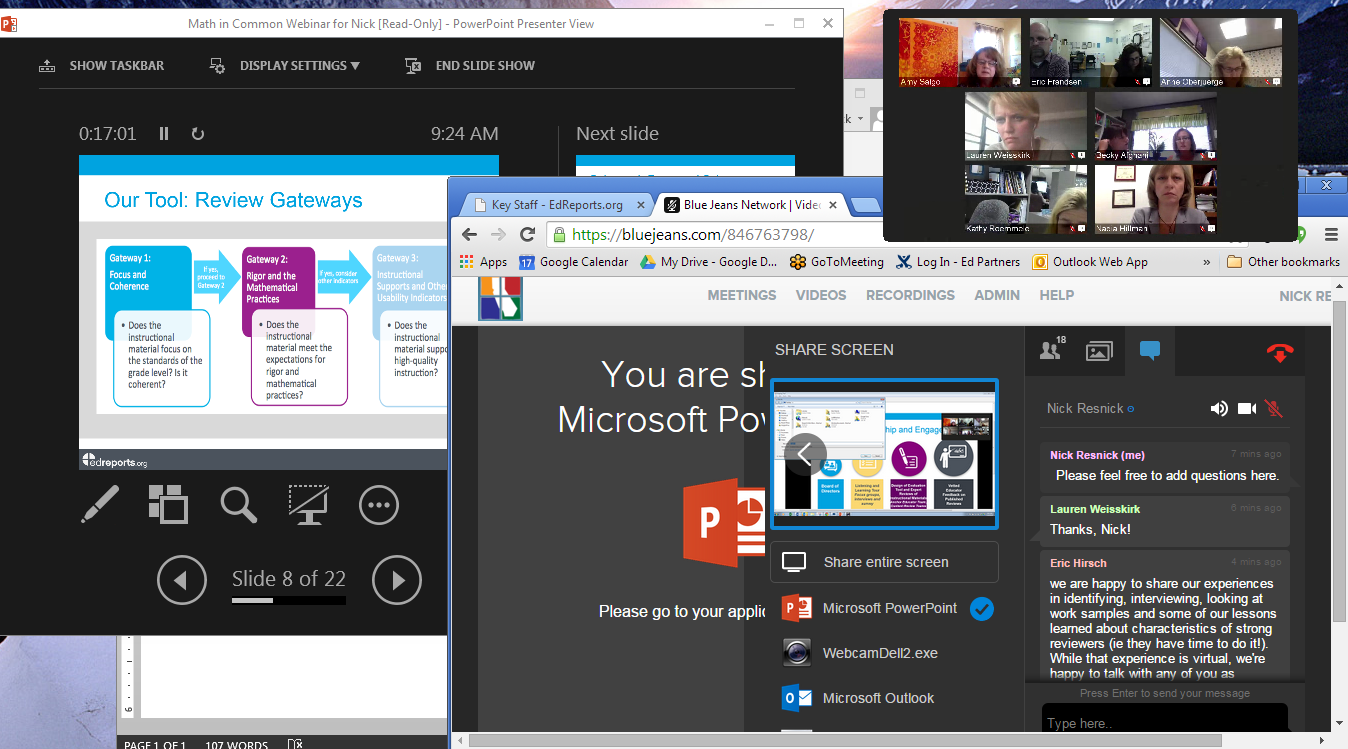Click Nadia Hillman's video tile
The image size is (1348, 749).
[x=1156, y=199]
